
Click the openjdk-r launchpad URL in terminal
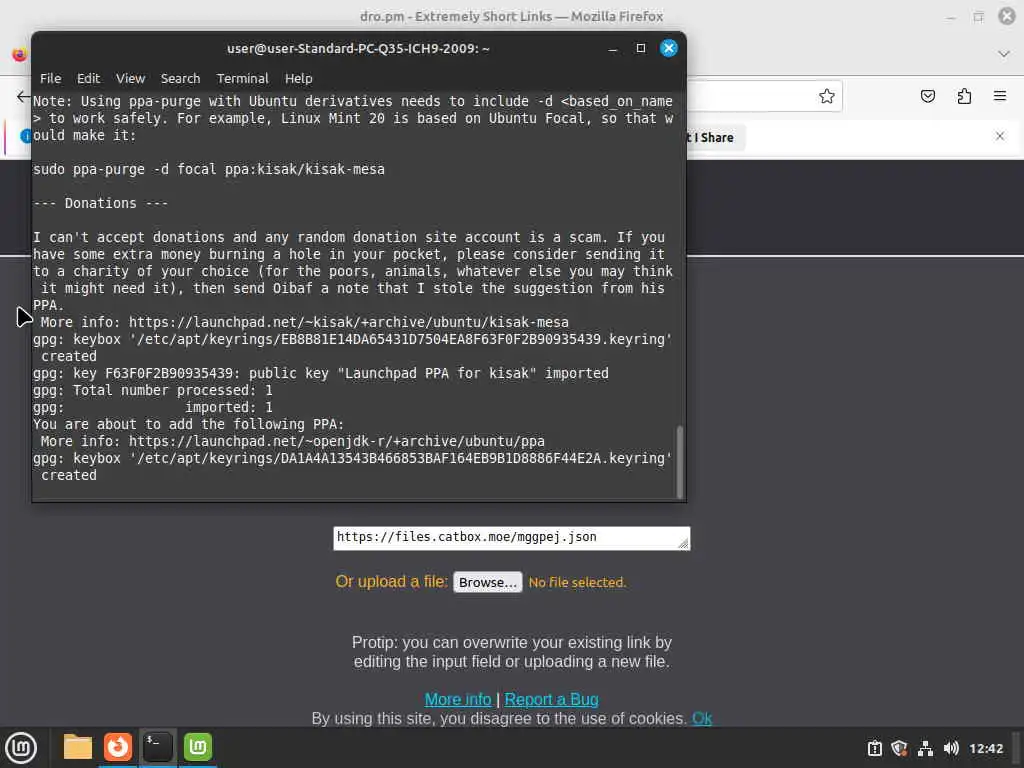[x=336, y=441]
